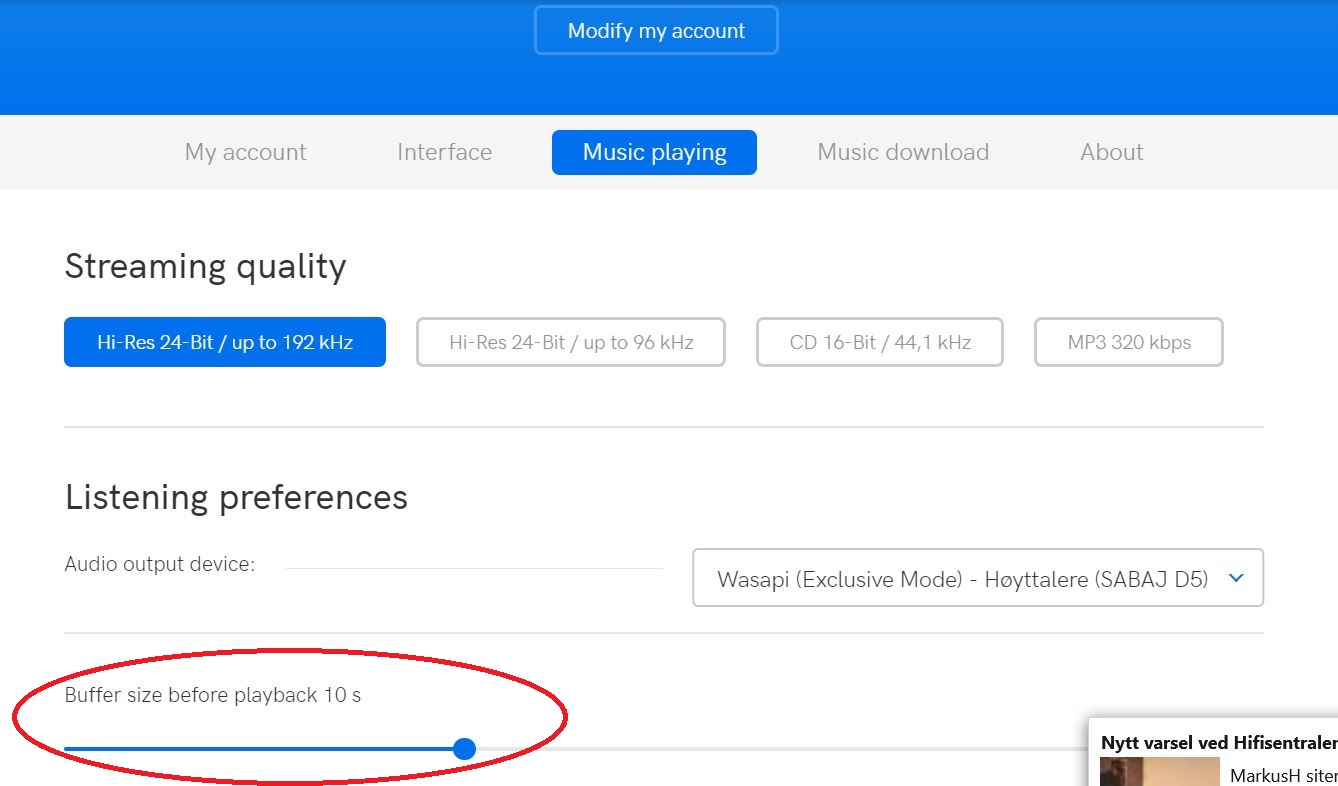Open the About tab

1111,152
